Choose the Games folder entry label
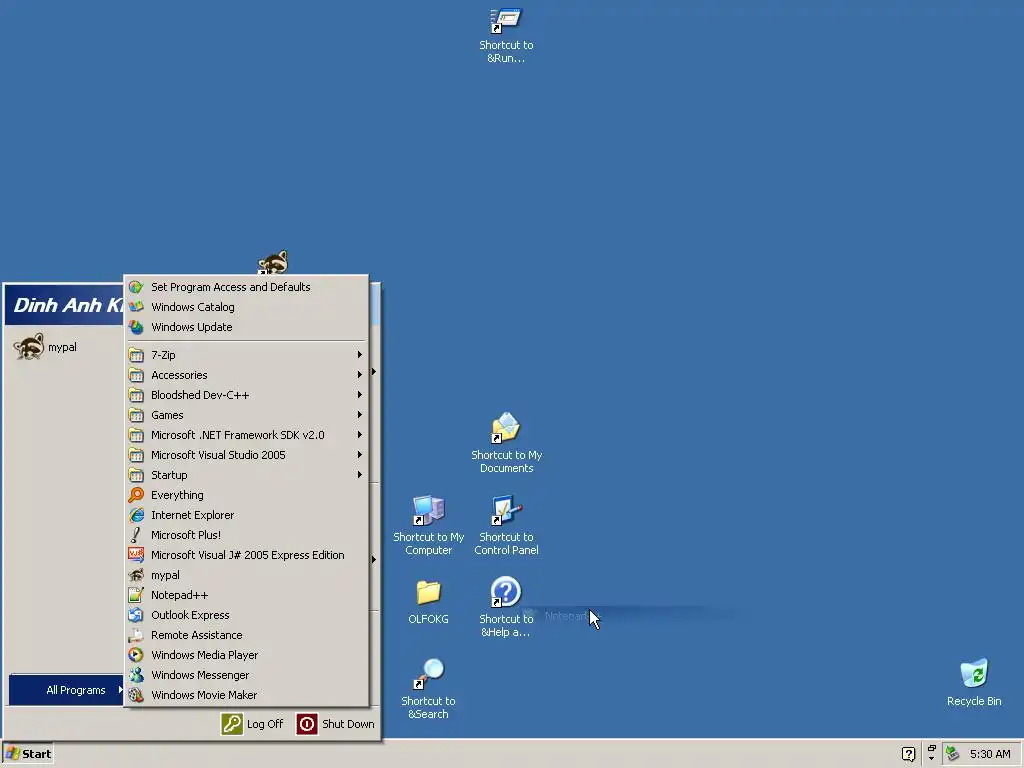The width and height of the screenshot is (1024, 768). point(167,415)
